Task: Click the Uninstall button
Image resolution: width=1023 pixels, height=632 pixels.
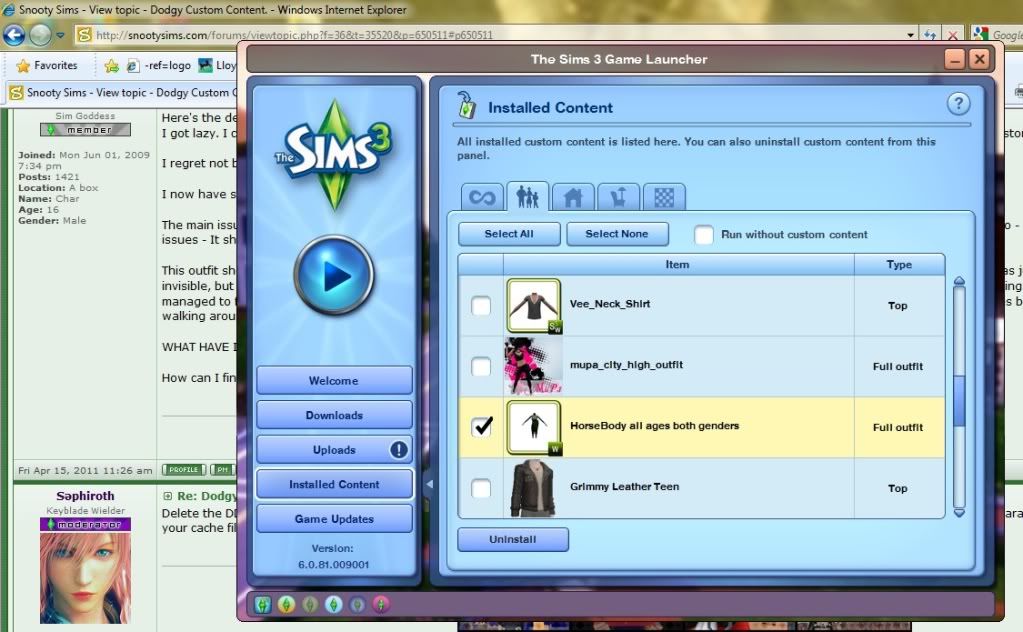Action: pyautogui.click(x=513, y=539)
